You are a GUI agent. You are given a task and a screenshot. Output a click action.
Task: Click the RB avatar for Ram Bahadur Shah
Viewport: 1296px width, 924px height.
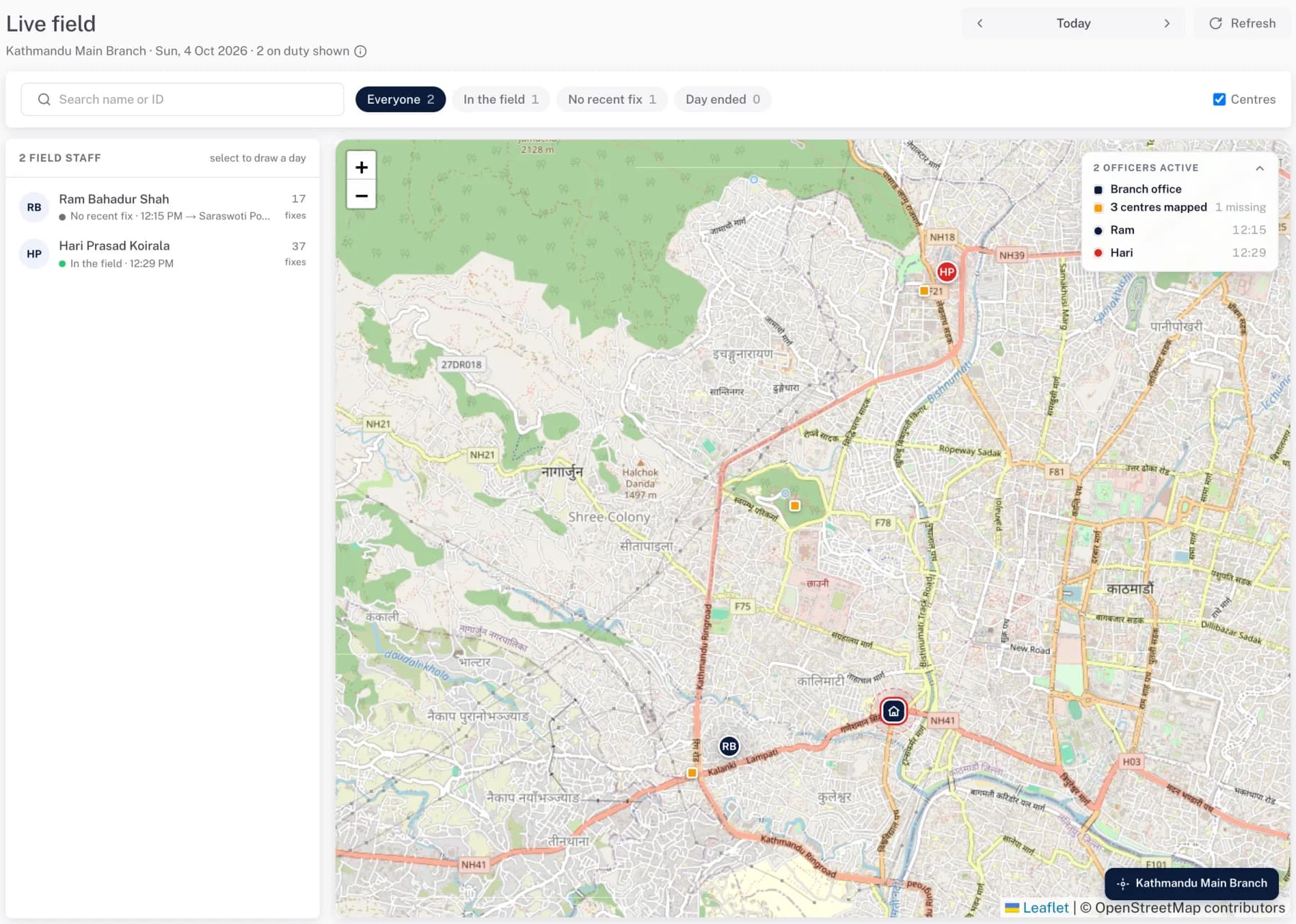point(34,207)
